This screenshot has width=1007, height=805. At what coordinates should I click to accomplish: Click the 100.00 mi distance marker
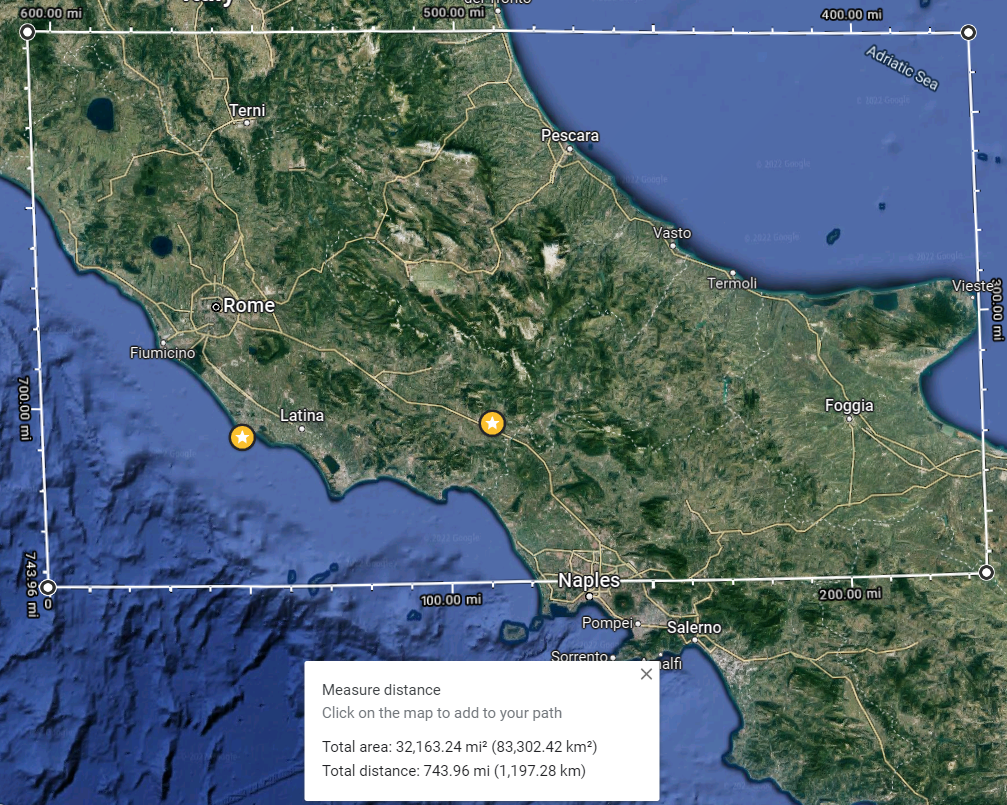(451, 600)
